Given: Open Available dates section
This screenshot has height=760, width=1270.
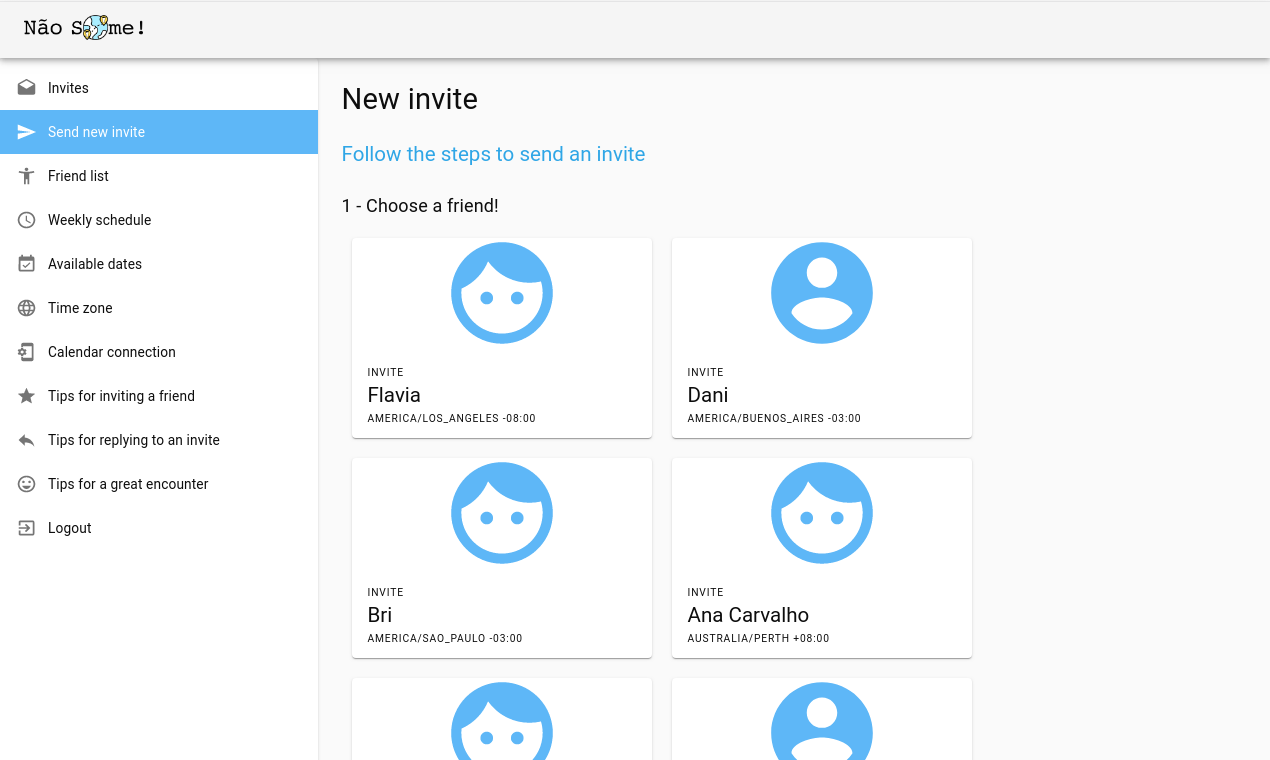Looking at the screenshot, I should [x=159, y=264].
